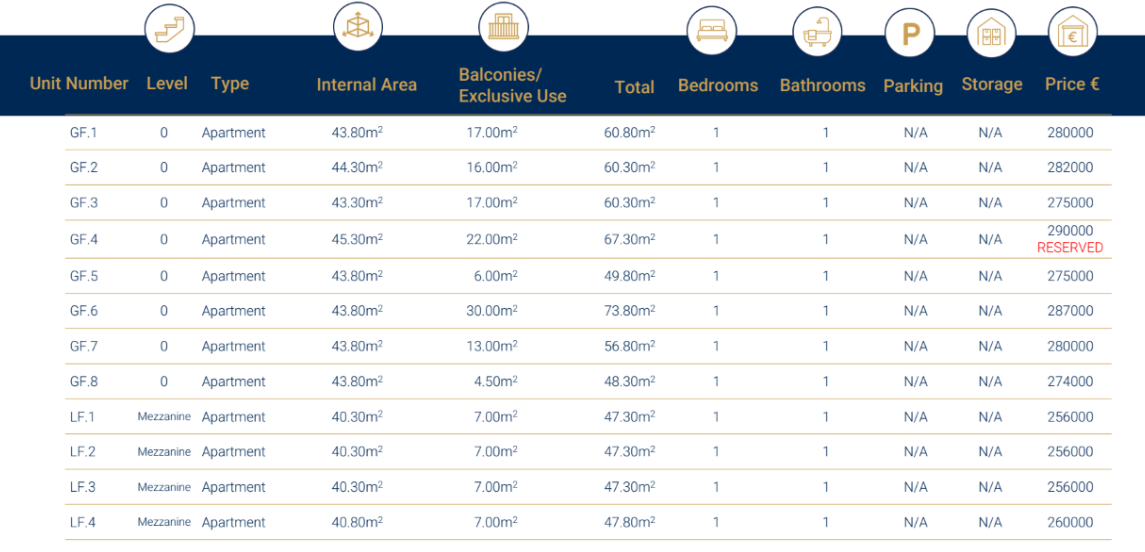Click the balcony icon in header
The width and height of the screenshot is (1145, 552).
503,27
